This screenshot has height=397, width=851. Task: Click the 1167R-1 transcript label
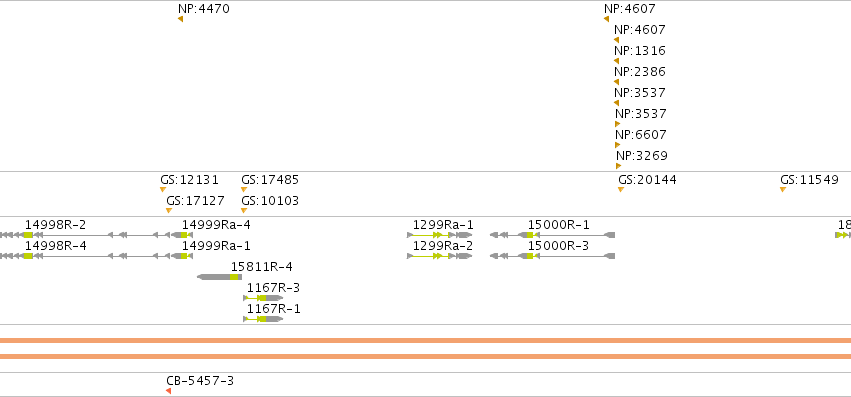(274, 310)
